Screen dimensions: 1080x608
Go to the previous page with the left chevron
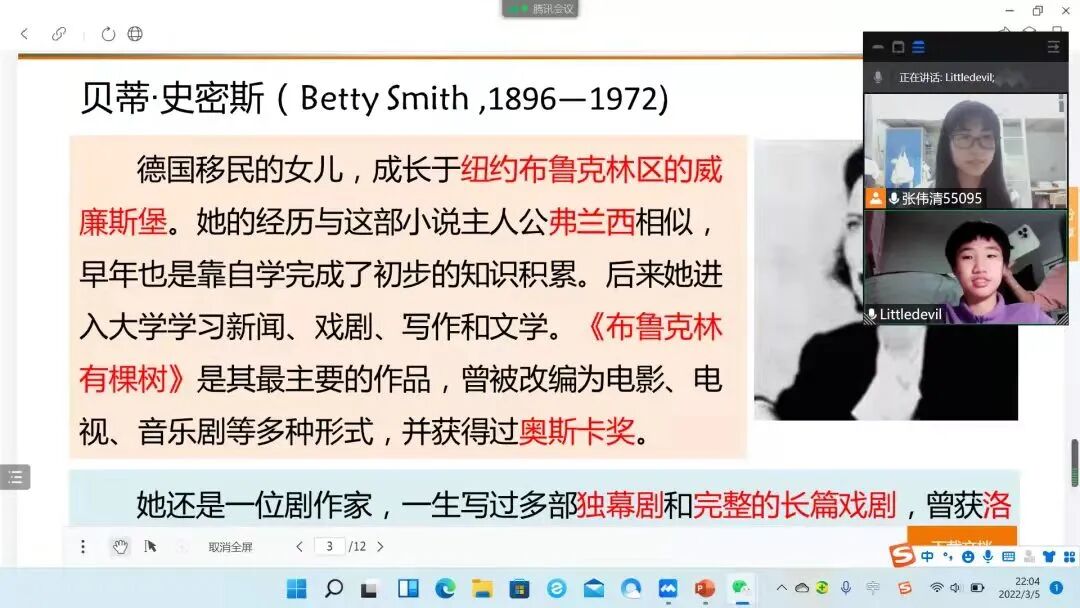coord(299,546)
